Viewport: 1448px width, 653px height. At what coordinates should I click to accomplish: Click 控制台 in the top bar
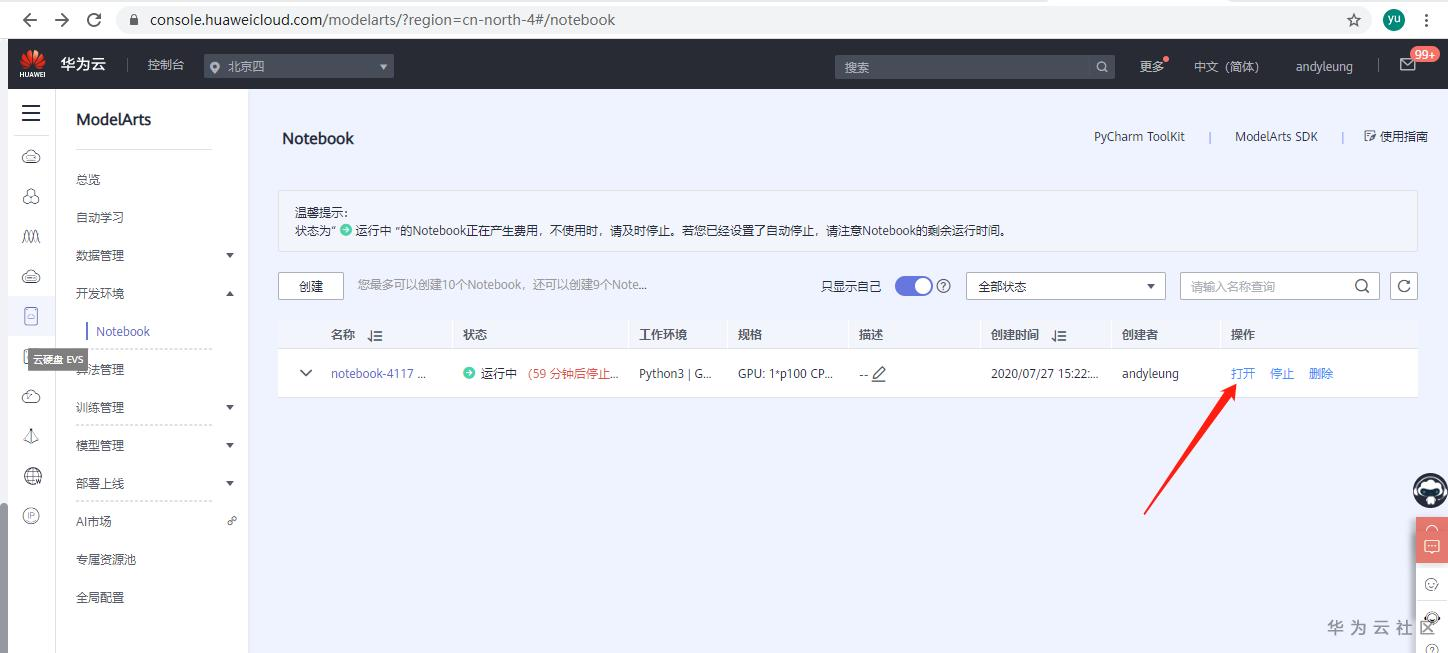(166, 65)
